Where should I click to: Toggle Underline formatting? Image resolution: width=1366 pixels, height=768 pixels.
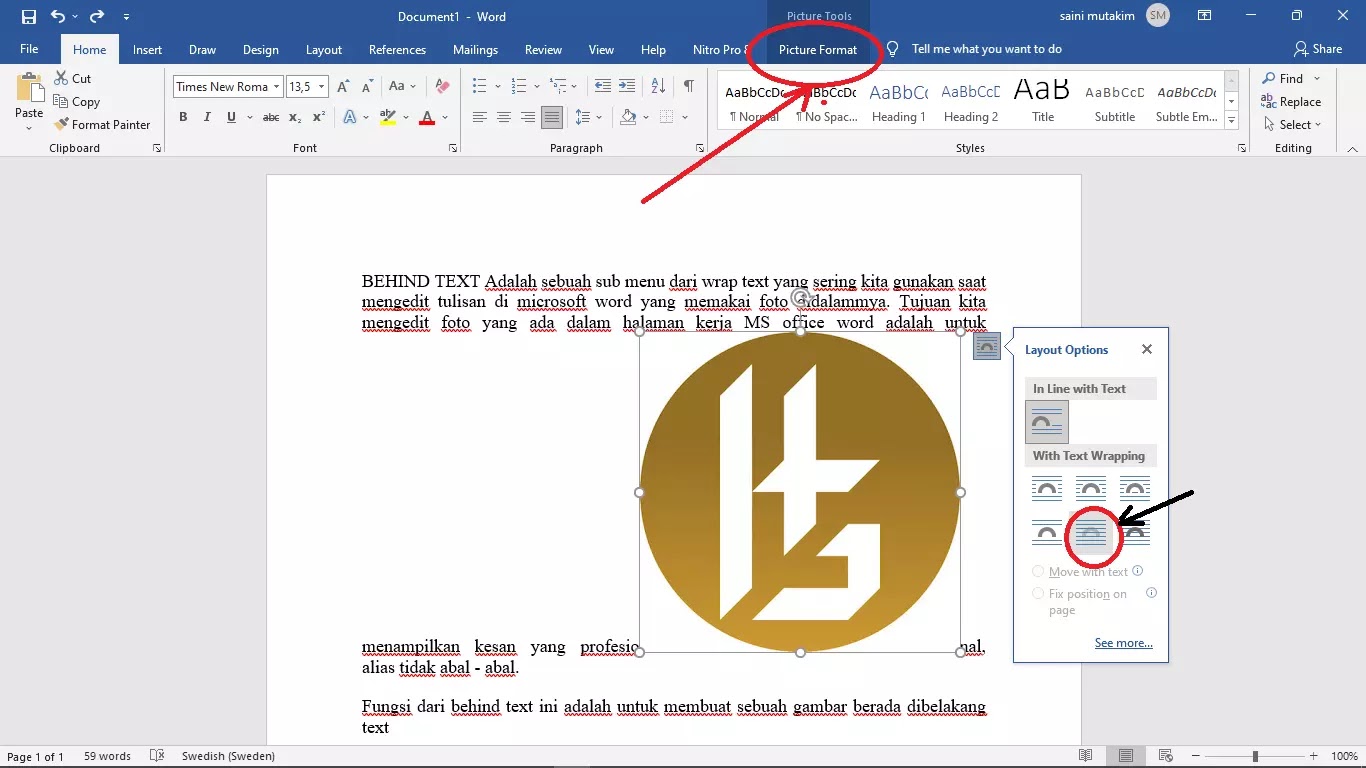pos(231,117)
